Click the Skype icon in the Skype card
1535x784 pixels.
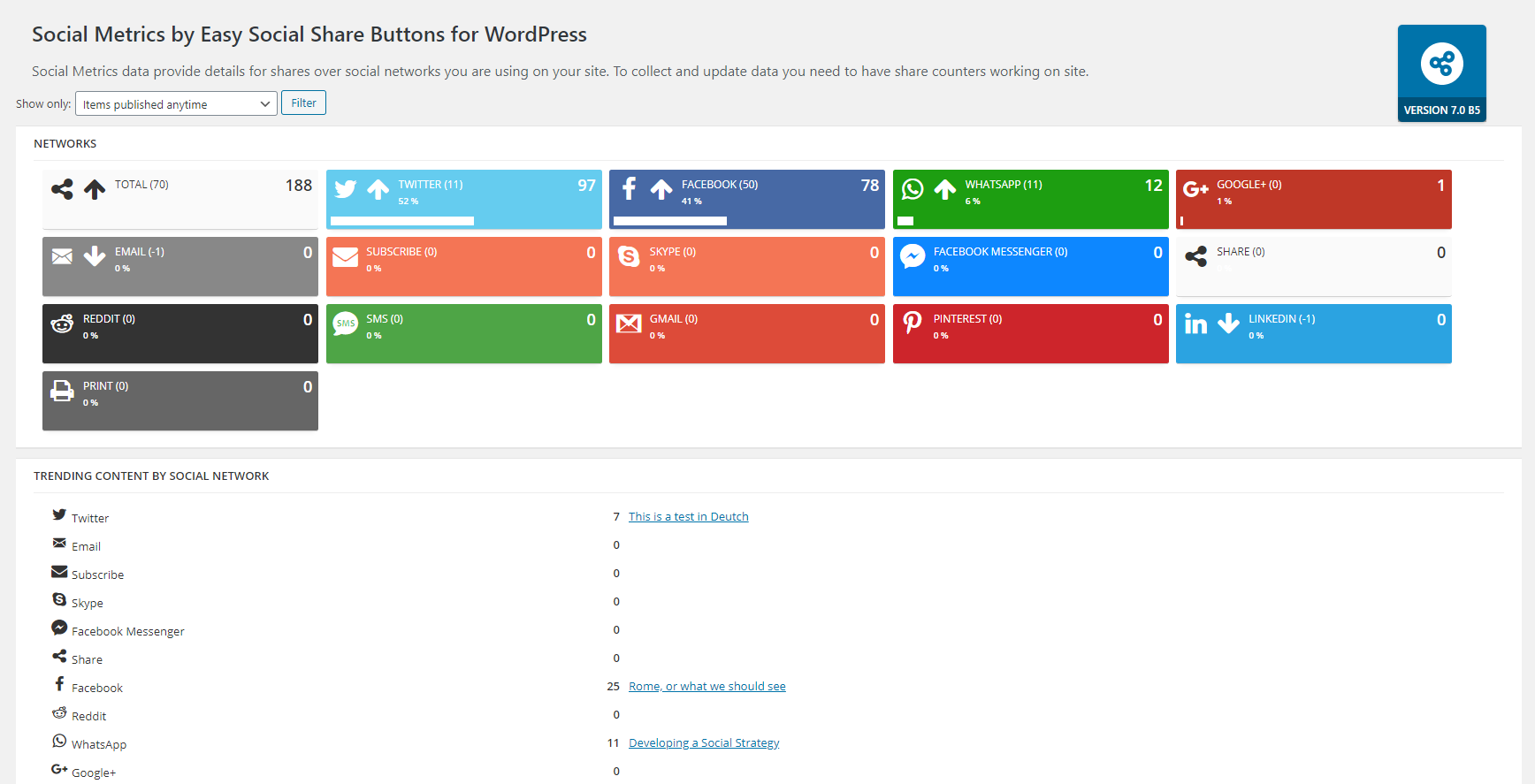tap(629, 256)
